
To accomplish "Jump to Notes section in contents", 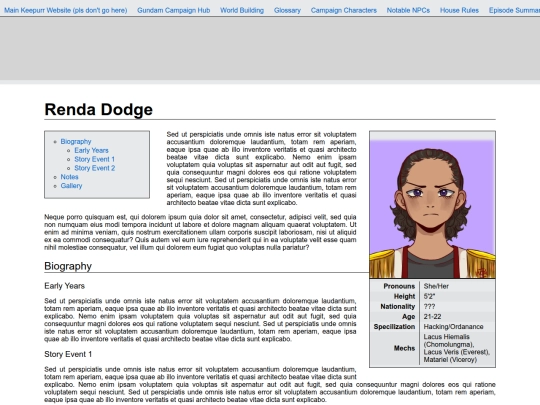I will pyautogui.click(x=69, y=177).
